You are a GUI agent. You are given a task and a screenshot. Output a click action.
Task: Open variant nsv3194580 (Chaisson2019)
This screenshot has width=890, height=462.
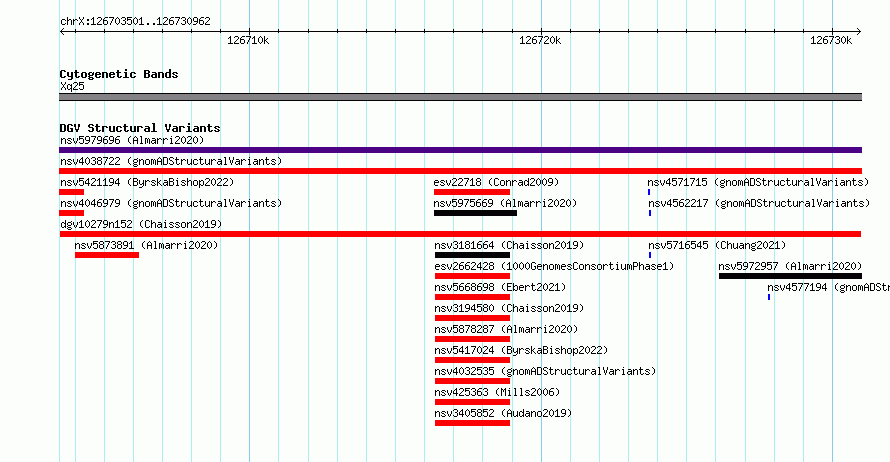point(509,308)
